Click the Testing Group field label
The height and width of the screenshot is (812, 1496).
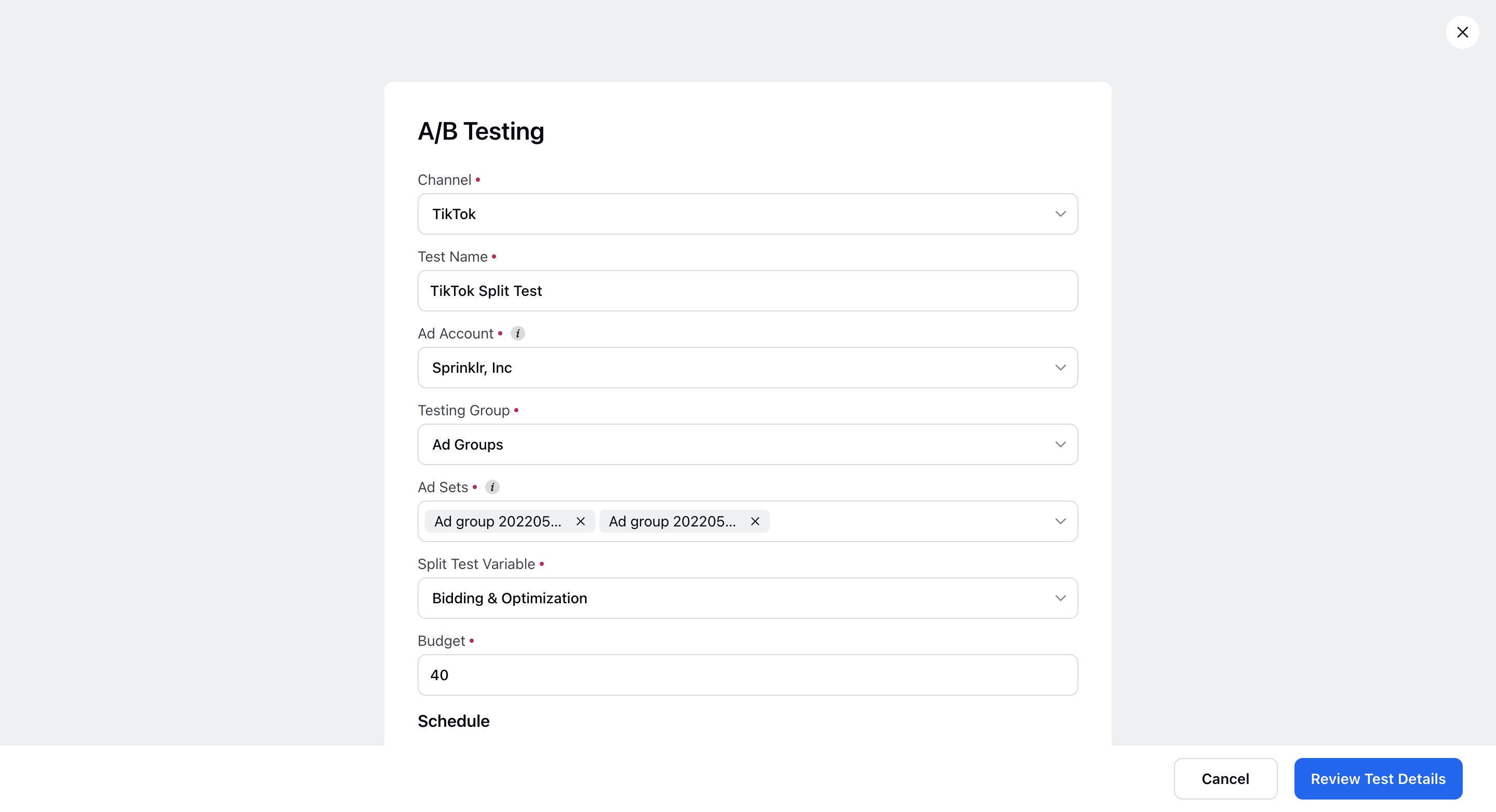click(463, 410)
